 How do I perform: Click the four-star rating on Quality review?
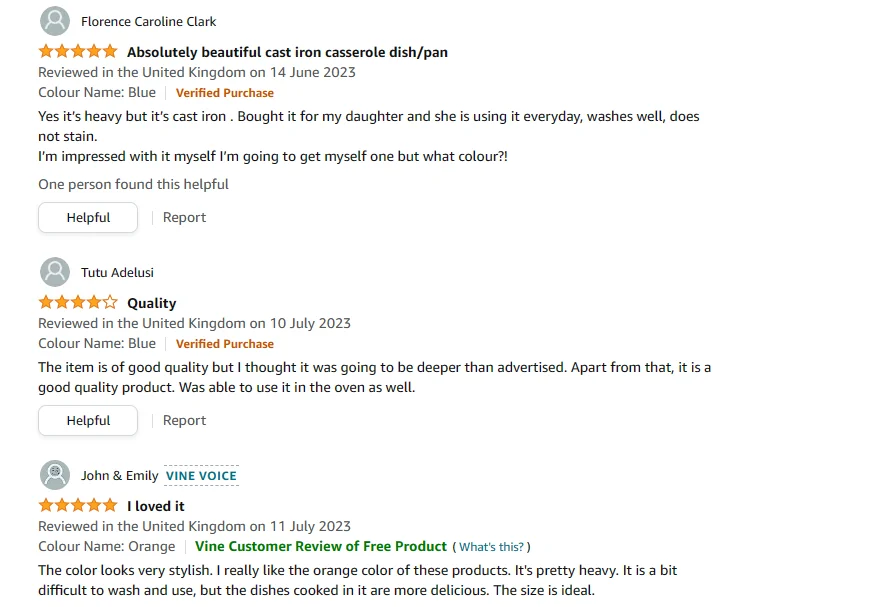(78, 302)
